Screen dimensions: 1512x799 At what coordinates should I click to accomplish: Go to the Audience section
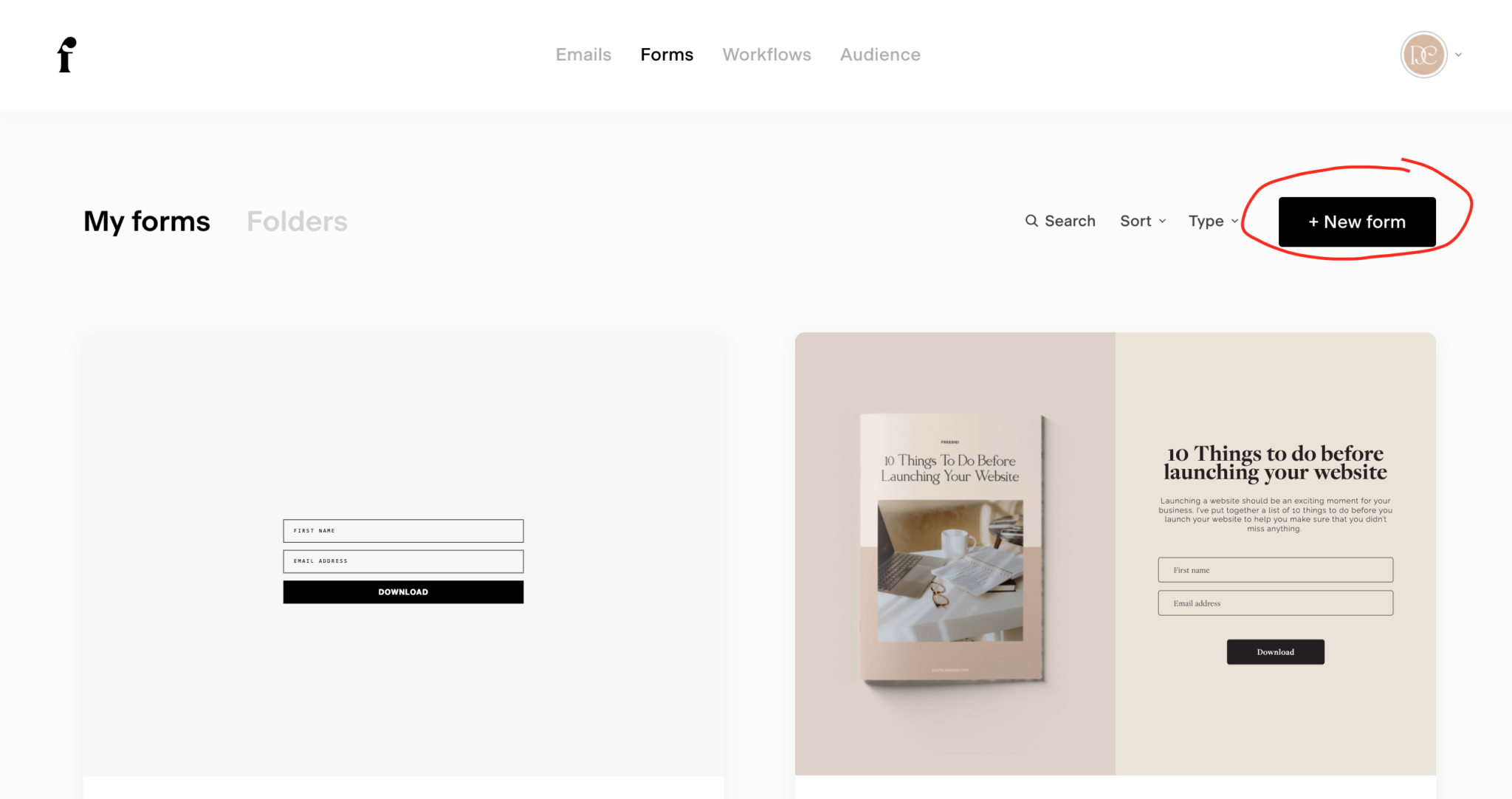tap(879, 54)
